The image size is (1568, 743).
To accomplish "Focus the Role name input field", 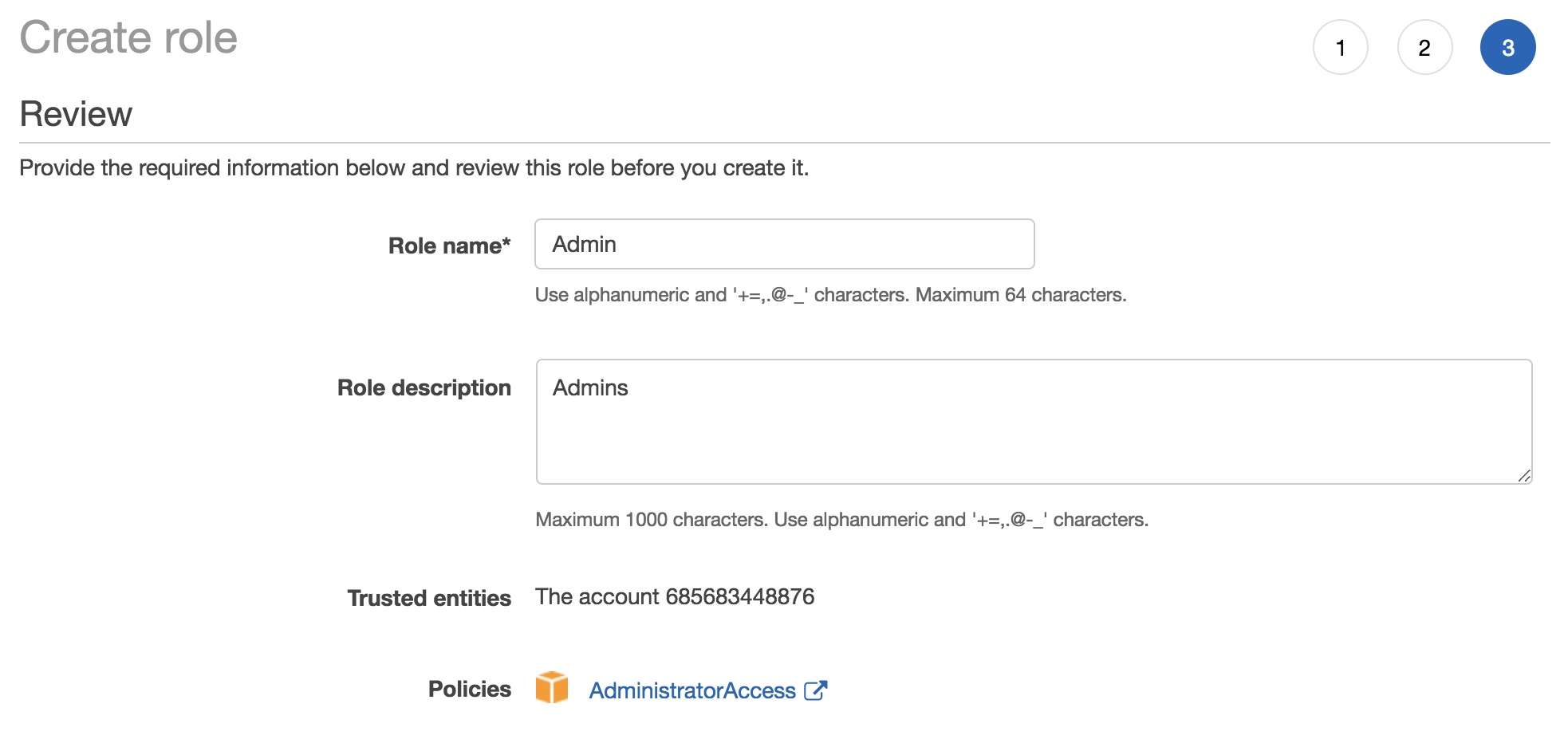I will click(784, 244).
